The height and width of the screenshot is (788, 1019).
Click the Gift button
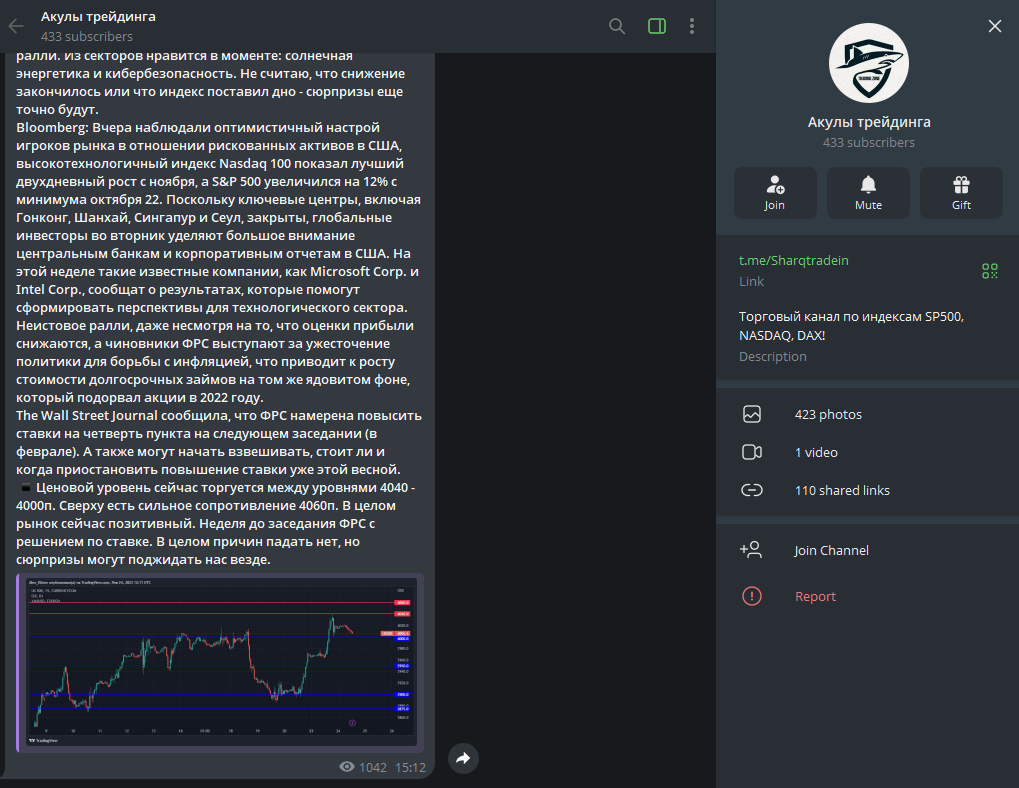tap(961, 193)
